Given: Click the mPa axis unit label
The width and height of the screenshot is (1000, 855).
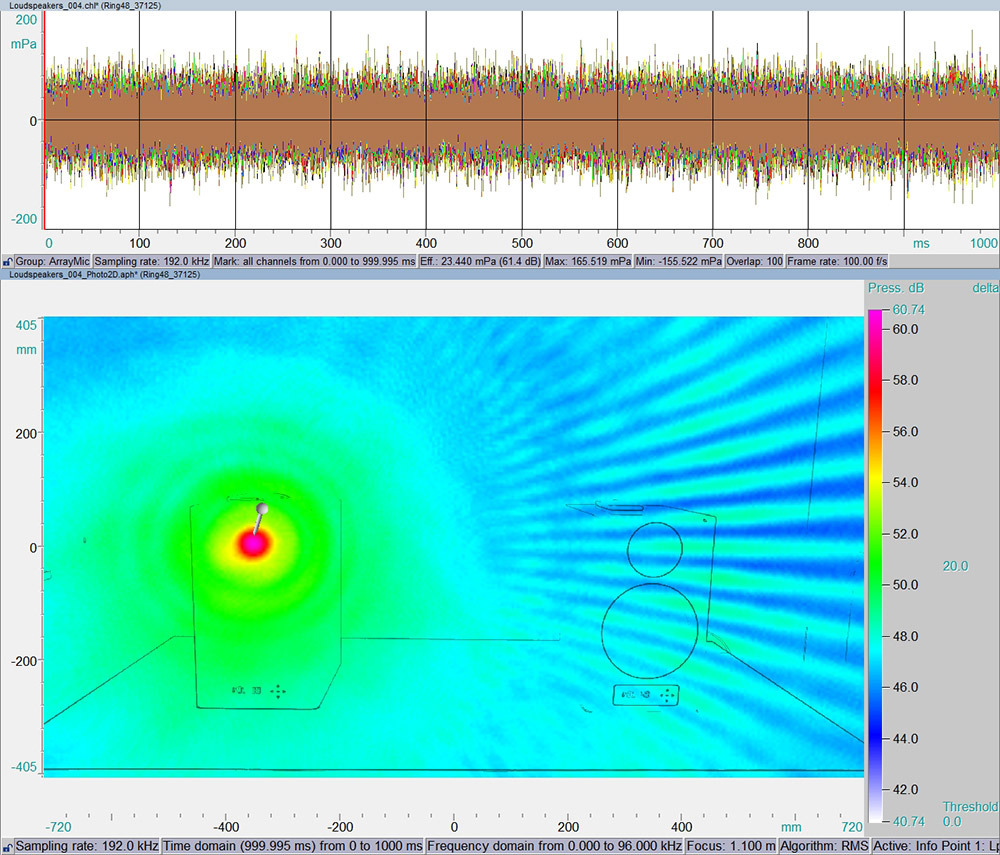Looking at the screenshot, I should pyautogui.click(x=24, y=45).
